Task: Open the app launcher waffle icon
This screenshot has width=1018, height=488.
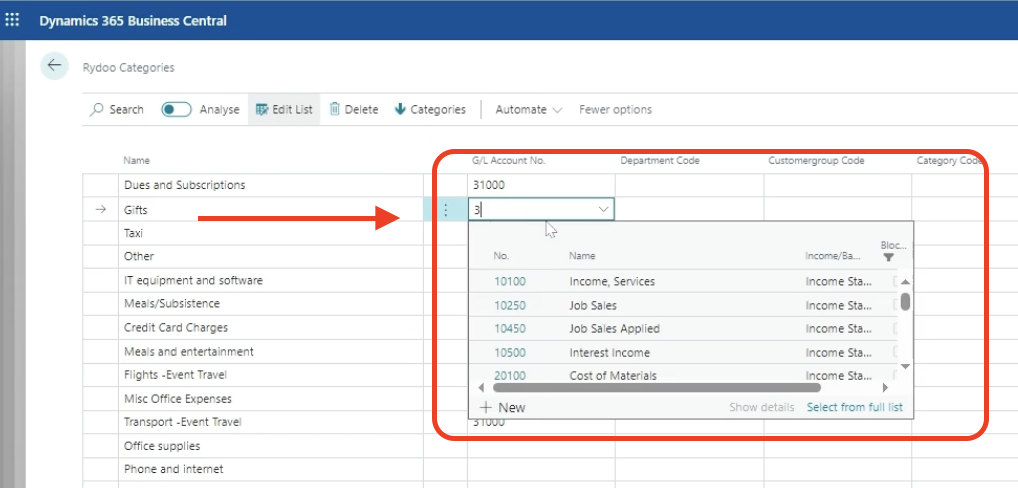Action: 12,20
